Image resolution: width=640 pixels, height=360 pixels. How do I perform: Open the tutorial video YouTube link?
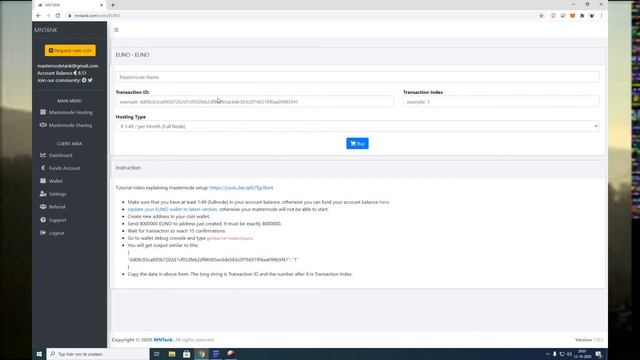coord(241,188)
